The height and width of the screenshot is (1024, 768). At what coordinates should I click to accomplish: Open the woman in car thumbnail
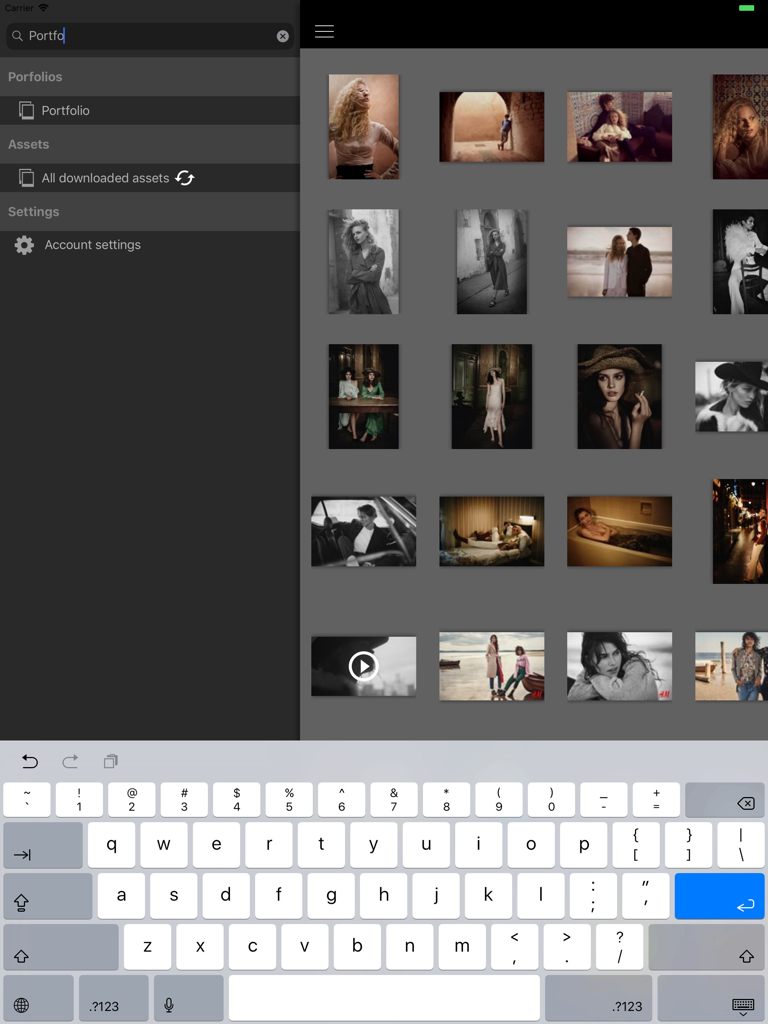(x=364, y=531)
